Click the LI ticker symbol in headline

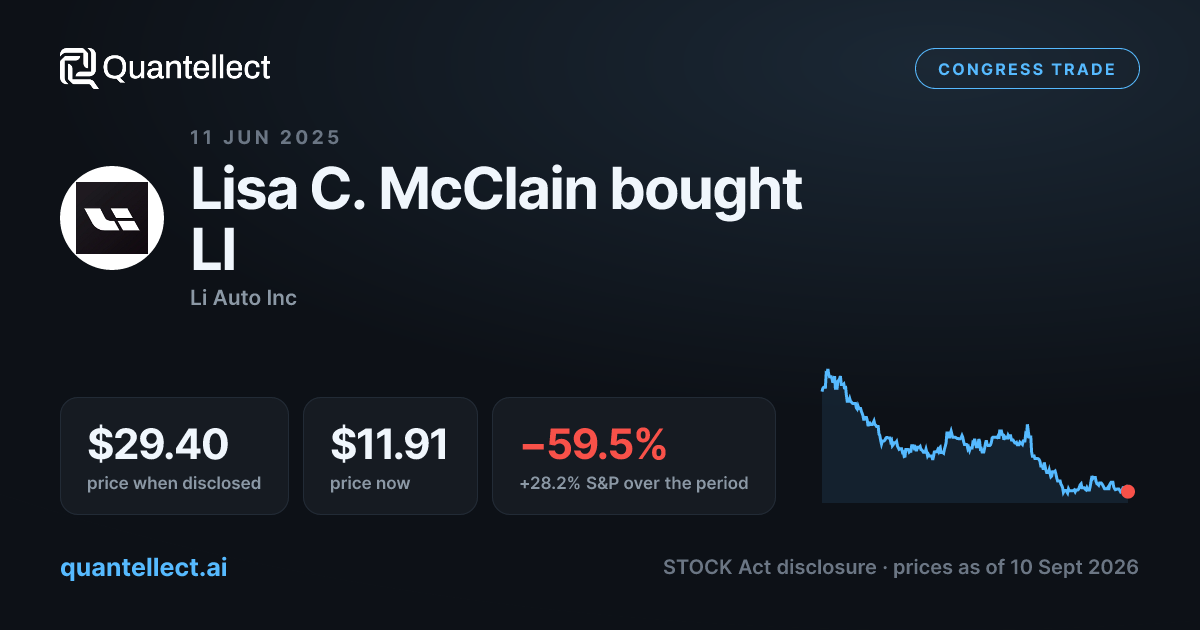tap(212, 252)
